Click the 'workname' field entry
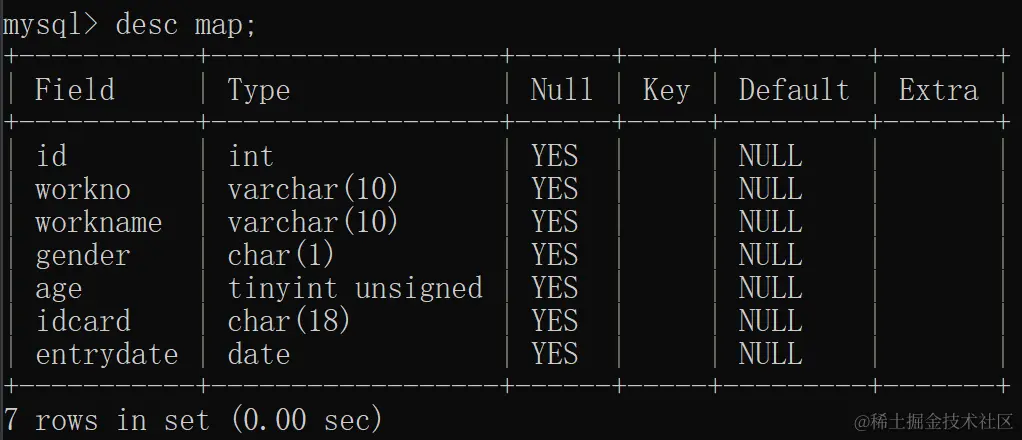The height and width of the screenshot is (440, 1022). (x=98, y=222)
